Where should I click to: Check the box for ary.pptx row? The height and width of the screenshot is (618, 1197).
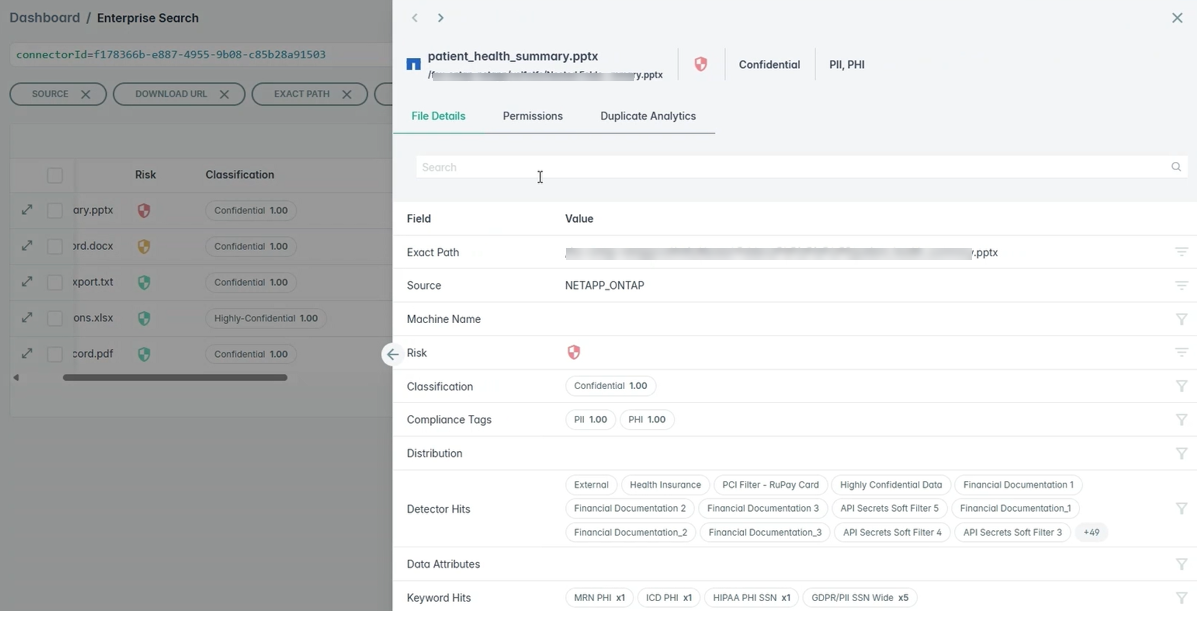(54, 211)
